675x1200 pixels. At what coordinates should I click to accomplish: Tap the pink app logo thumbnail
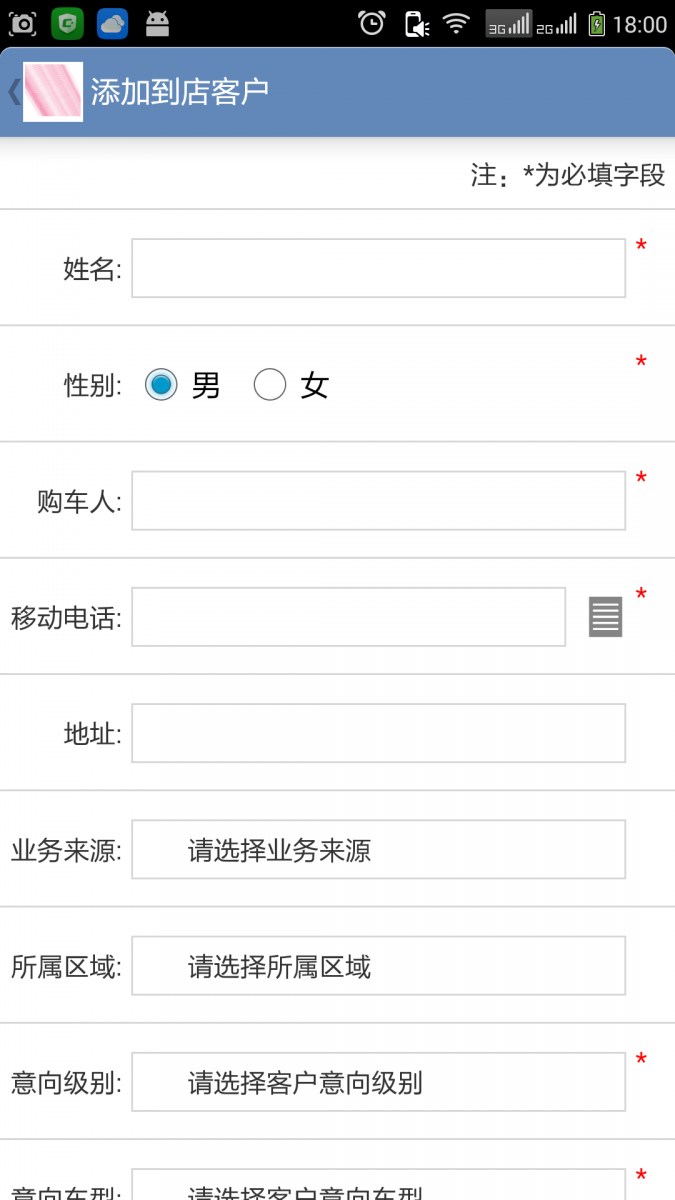coord(52,92)
